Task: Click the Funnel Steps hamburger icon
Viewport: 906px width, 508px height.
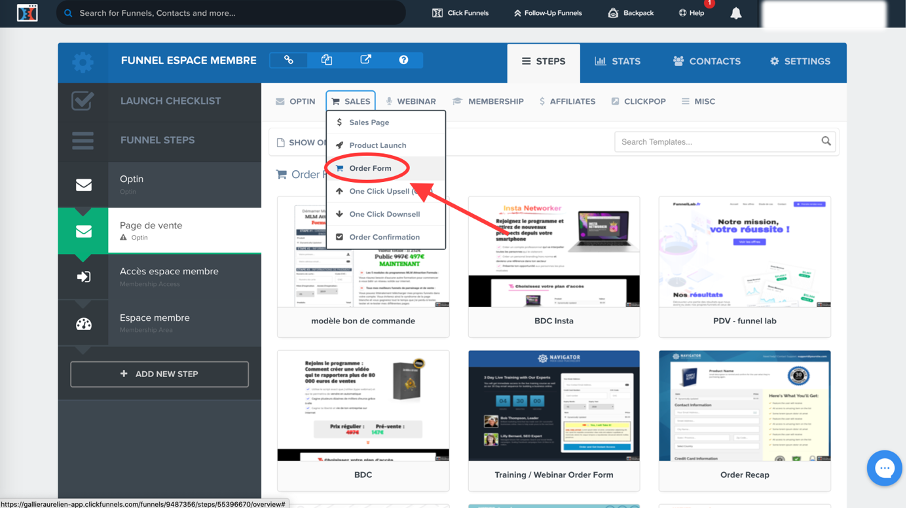Action: (83, 140)
